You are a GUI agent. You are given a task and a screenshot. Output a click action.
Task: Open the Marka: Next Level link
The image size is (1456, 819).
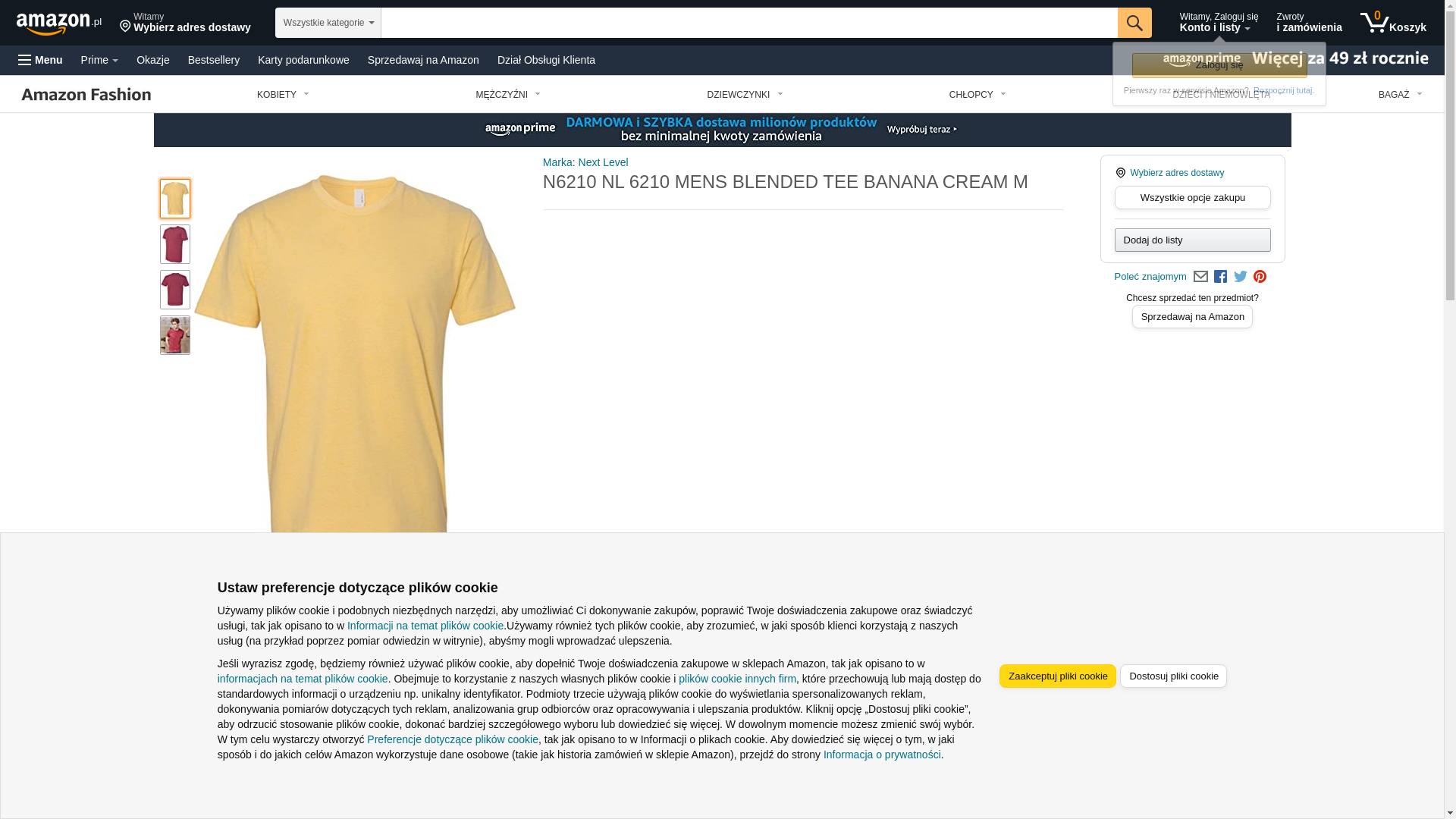click(x=585, y=162)
